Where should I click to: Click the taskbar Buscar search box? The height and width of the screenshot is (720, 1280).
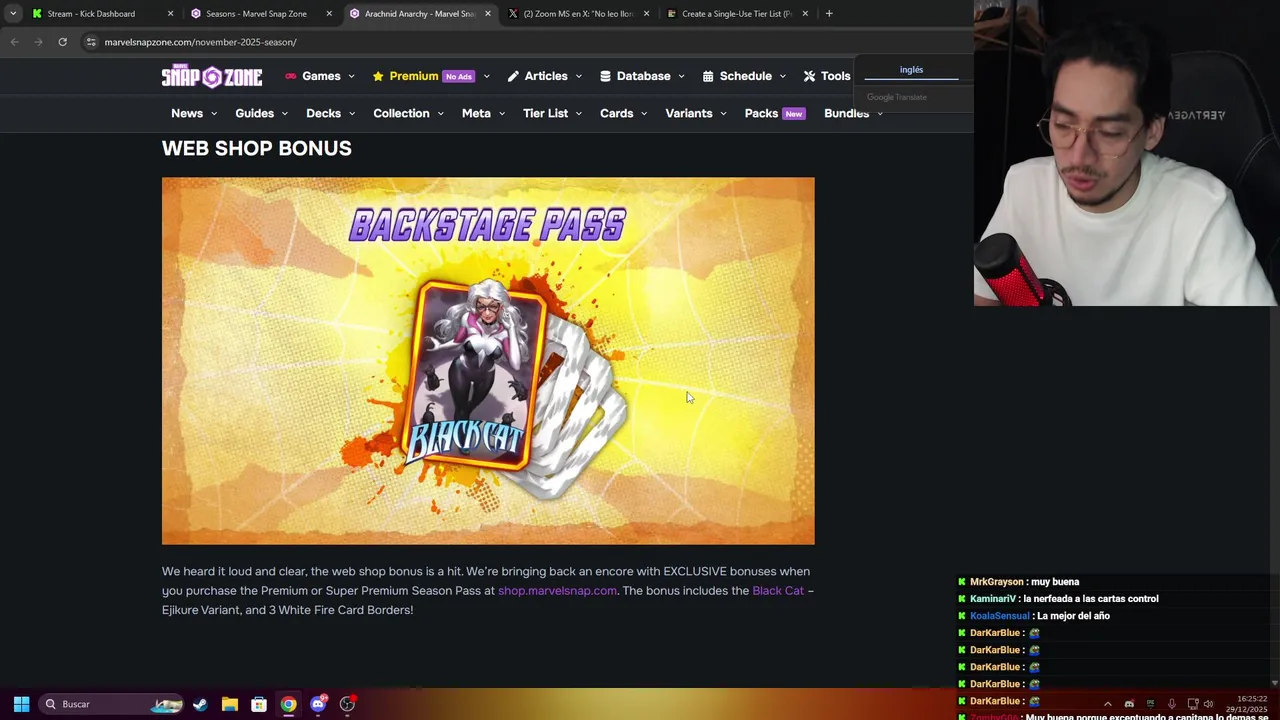coord(112,704)
